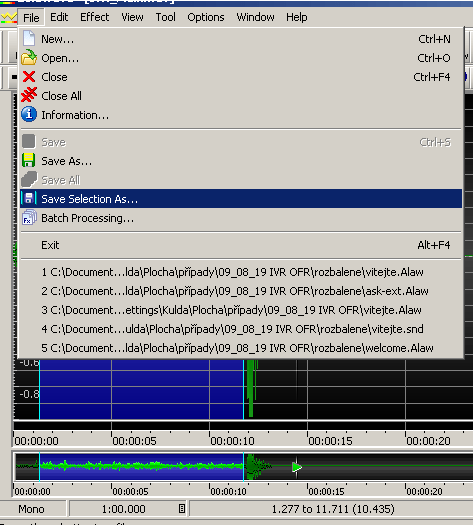Viewport: 476px width, 527px height.
Task: Click the New file document icon
Action: tap(29, 38)
